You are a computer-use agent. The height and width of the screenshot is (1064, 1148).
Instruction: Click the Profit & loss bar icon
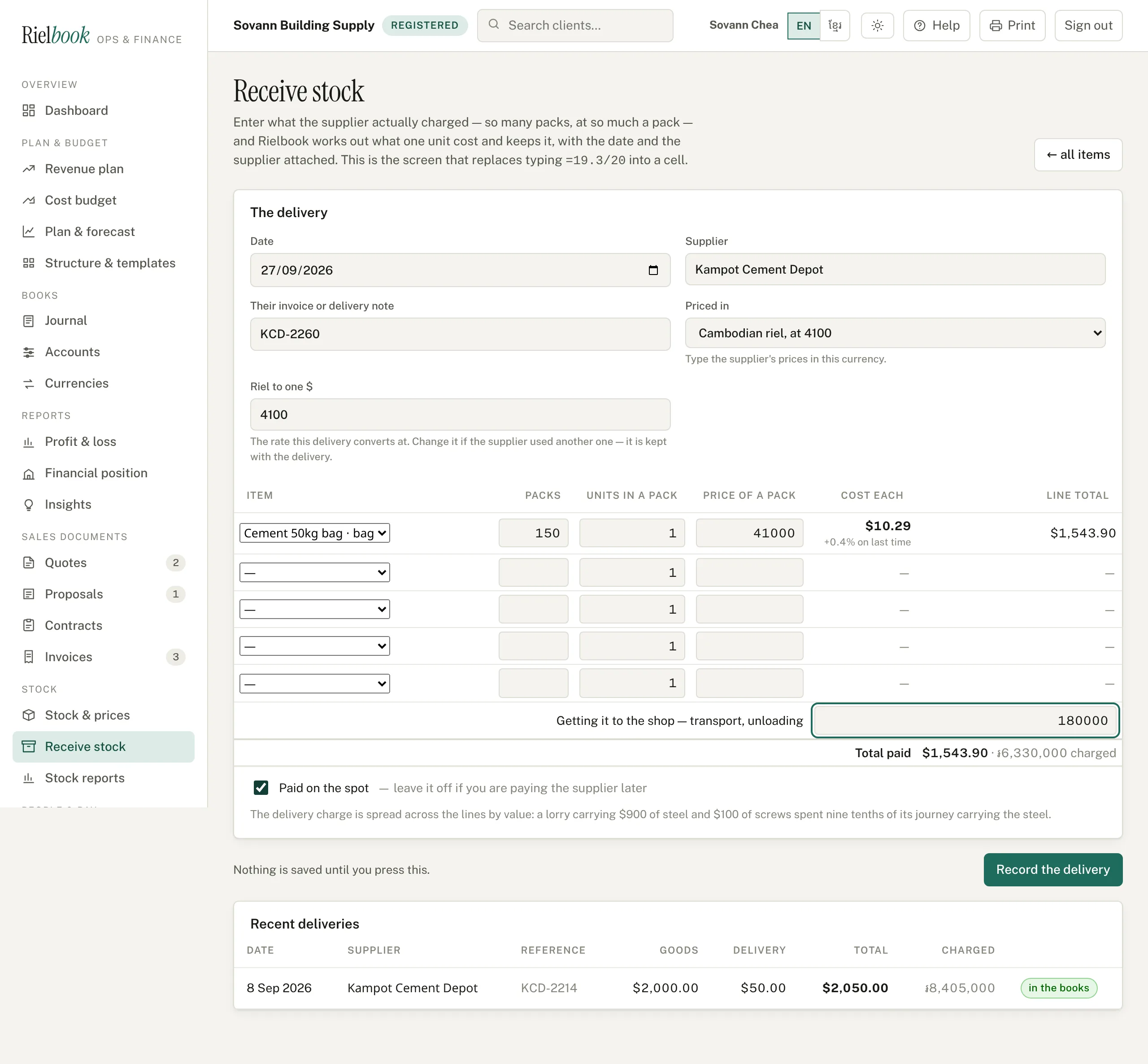[x=29, y=441]
